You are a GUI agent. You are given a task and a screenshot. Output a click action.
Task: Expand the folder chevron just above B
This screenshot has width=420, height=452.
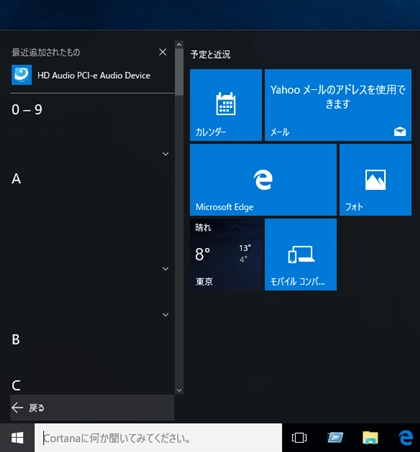pyautogui.click(x=165, y=315)
